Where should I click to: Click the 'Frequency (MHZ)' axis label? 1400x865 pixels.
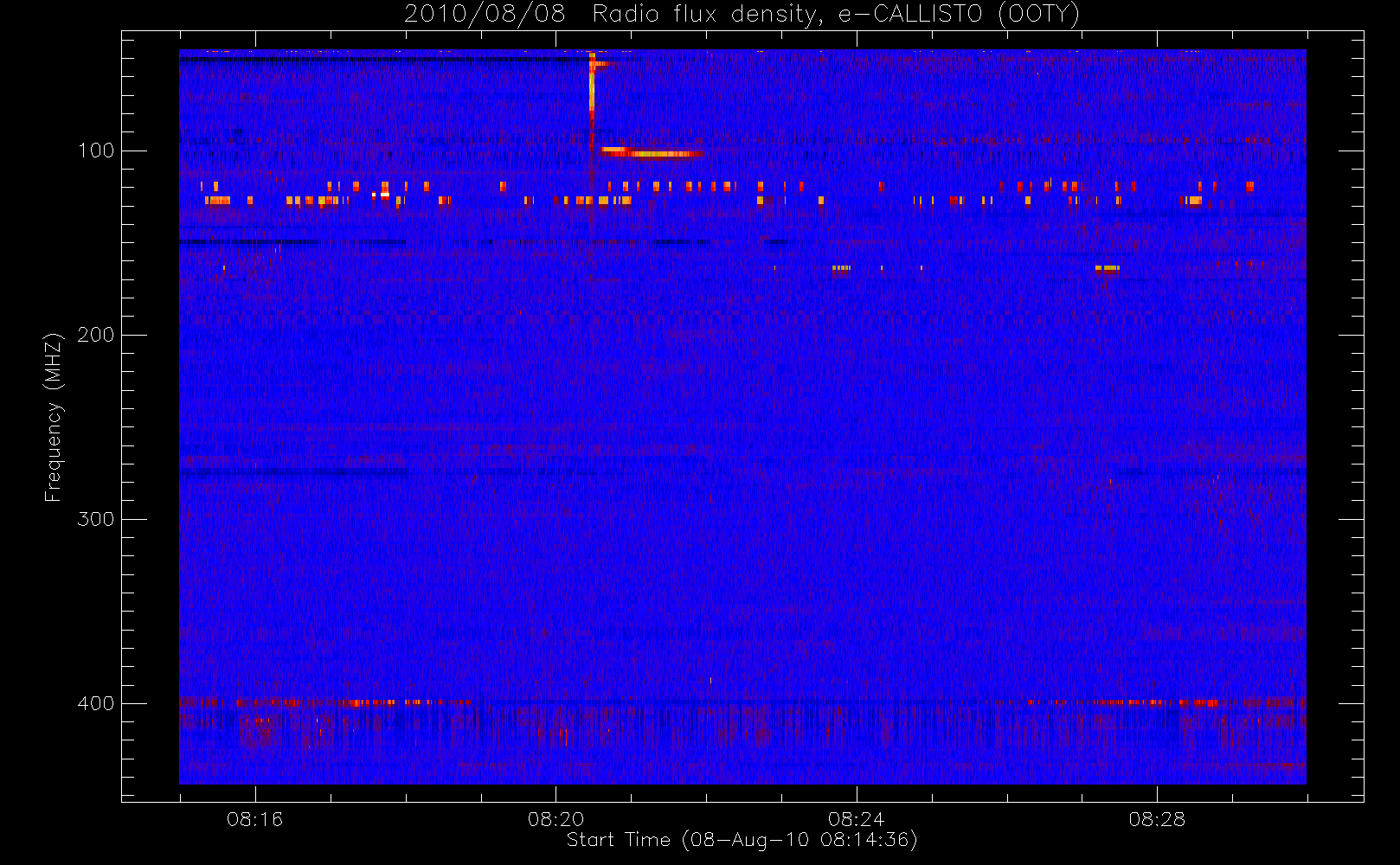[x=54, y=417]
